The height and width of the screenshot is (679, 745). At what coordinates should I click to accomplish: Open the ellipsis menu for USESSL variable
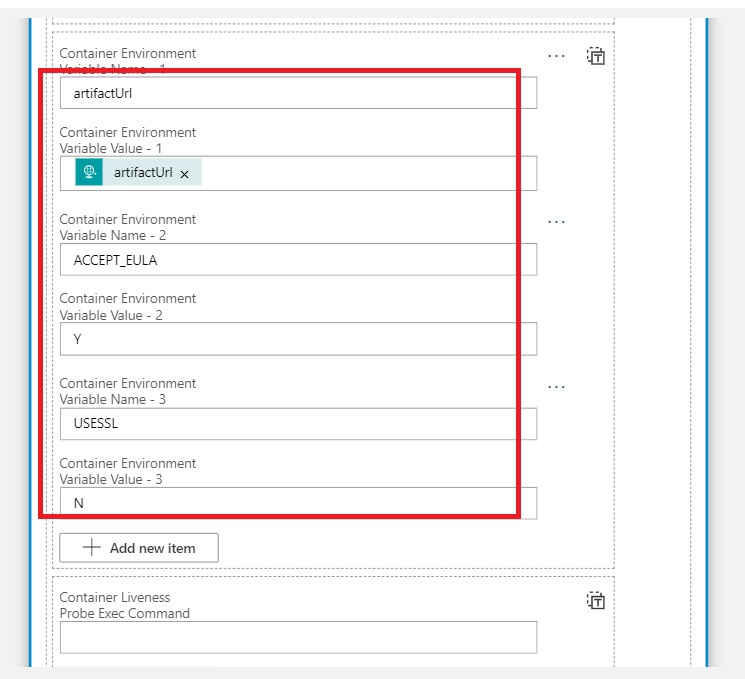coord(556,387)
